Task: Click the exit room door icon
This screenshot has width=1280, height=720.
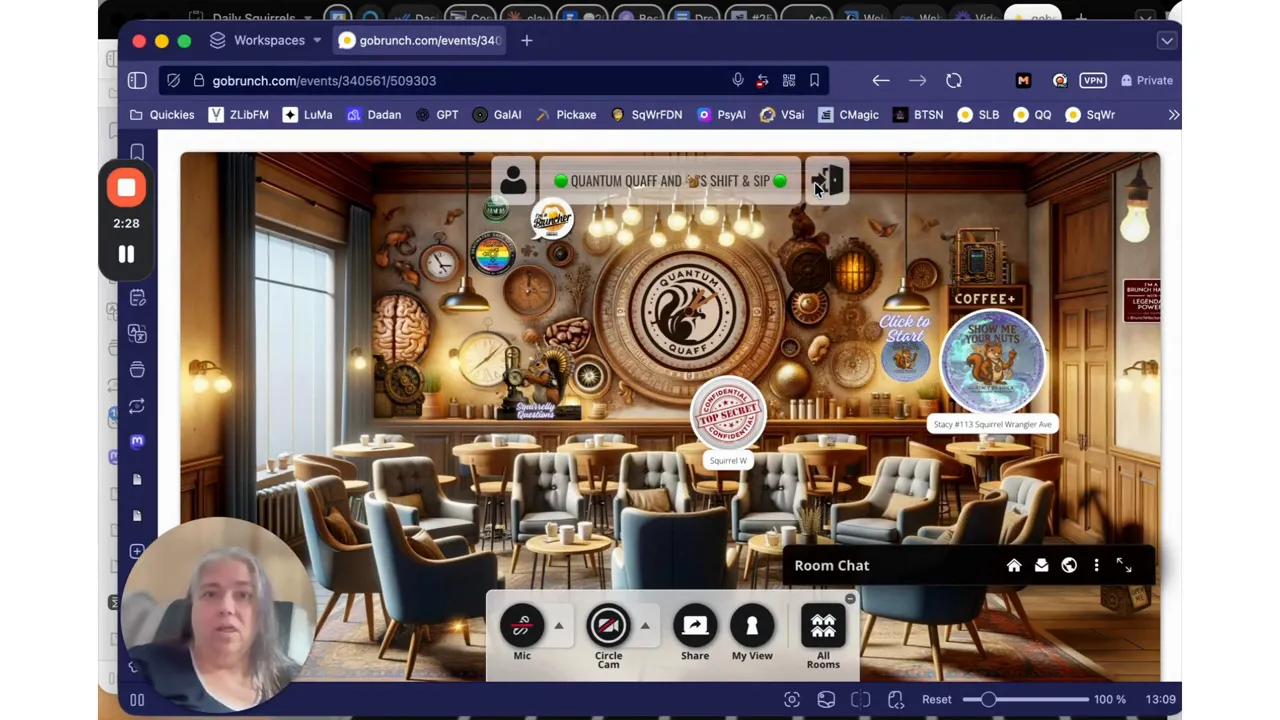Action: click(x=828, y=181)
